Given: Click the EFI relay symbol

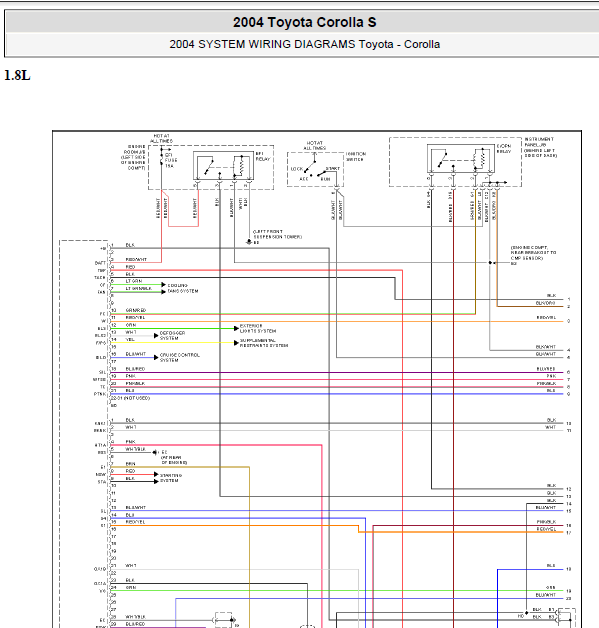Looking at the screenshot, I should tap(224, 165).
